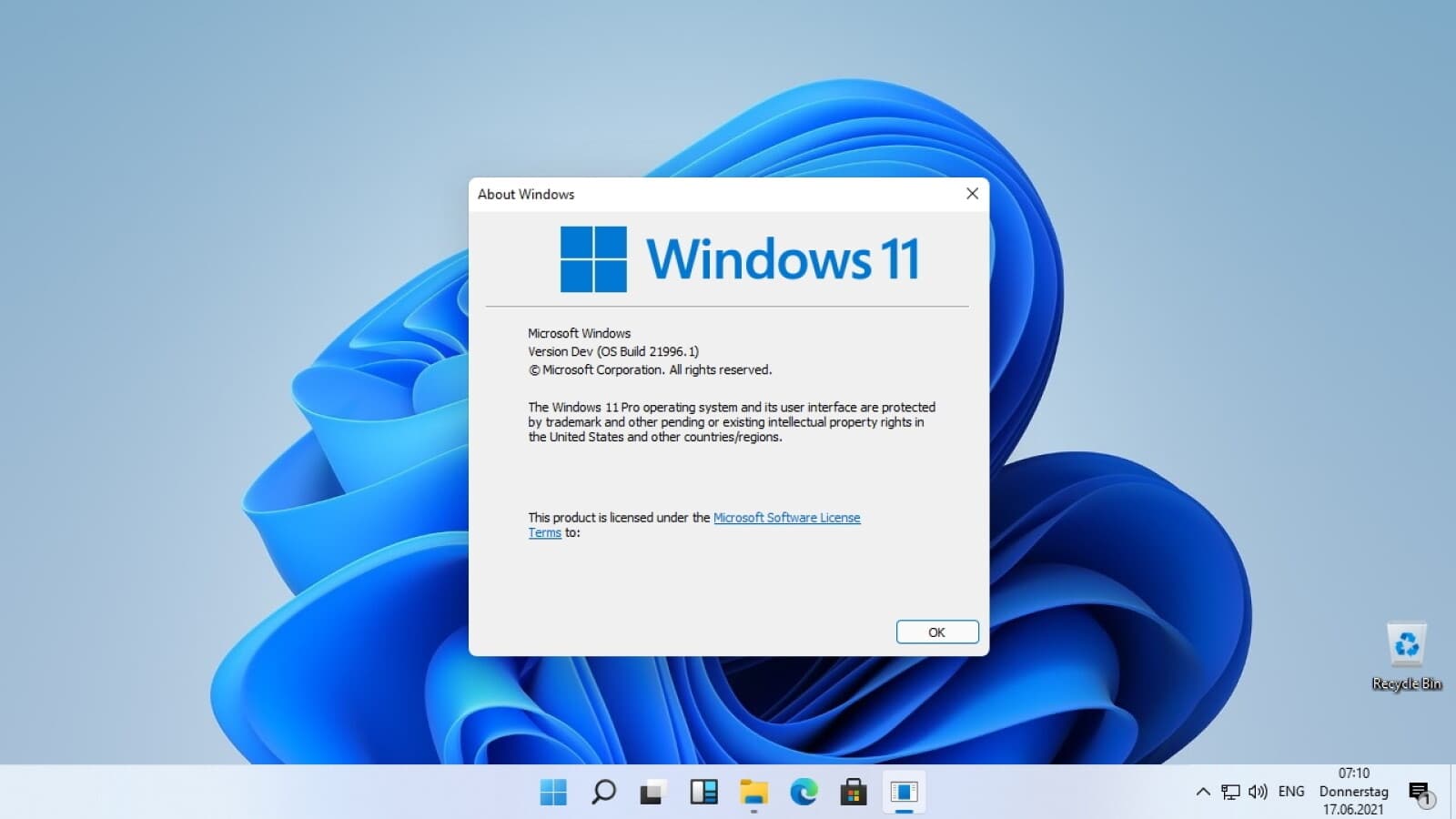Open the volume speaker tray icon
The width and height of the screenshot is (1456, 819).
[1258, 792]
